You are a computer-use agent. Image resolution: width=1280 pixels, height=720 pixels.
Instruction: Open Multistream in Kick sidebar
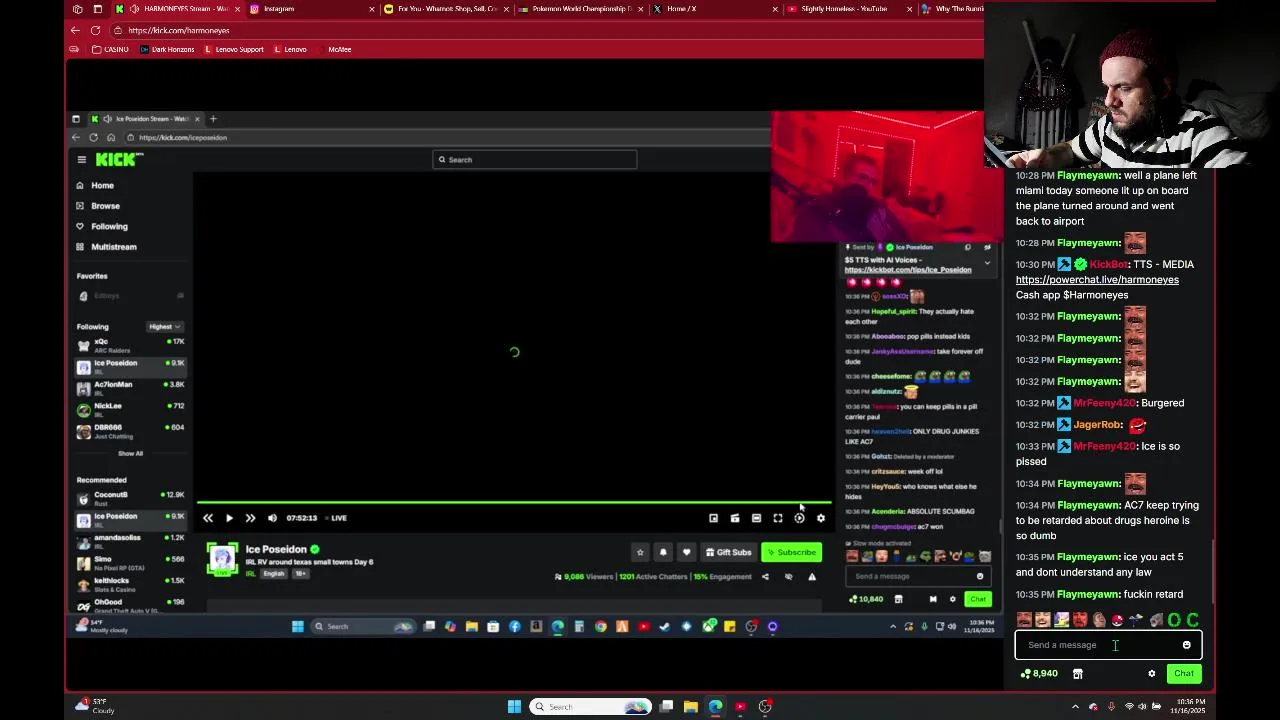click(106, 247)
